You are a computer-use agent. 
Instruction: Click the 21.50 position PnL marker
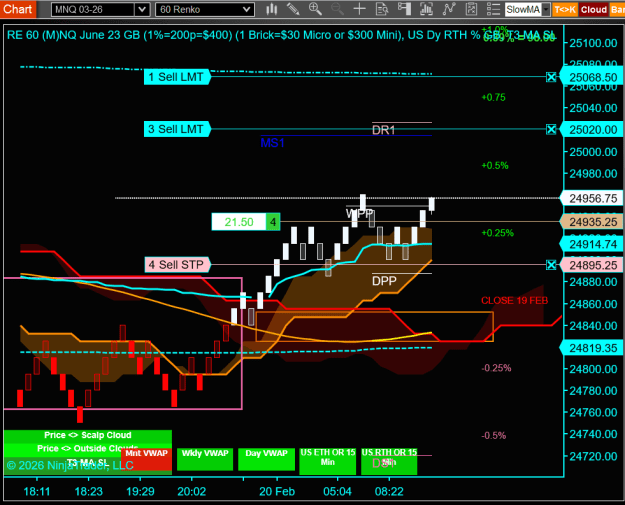point(239,222)
